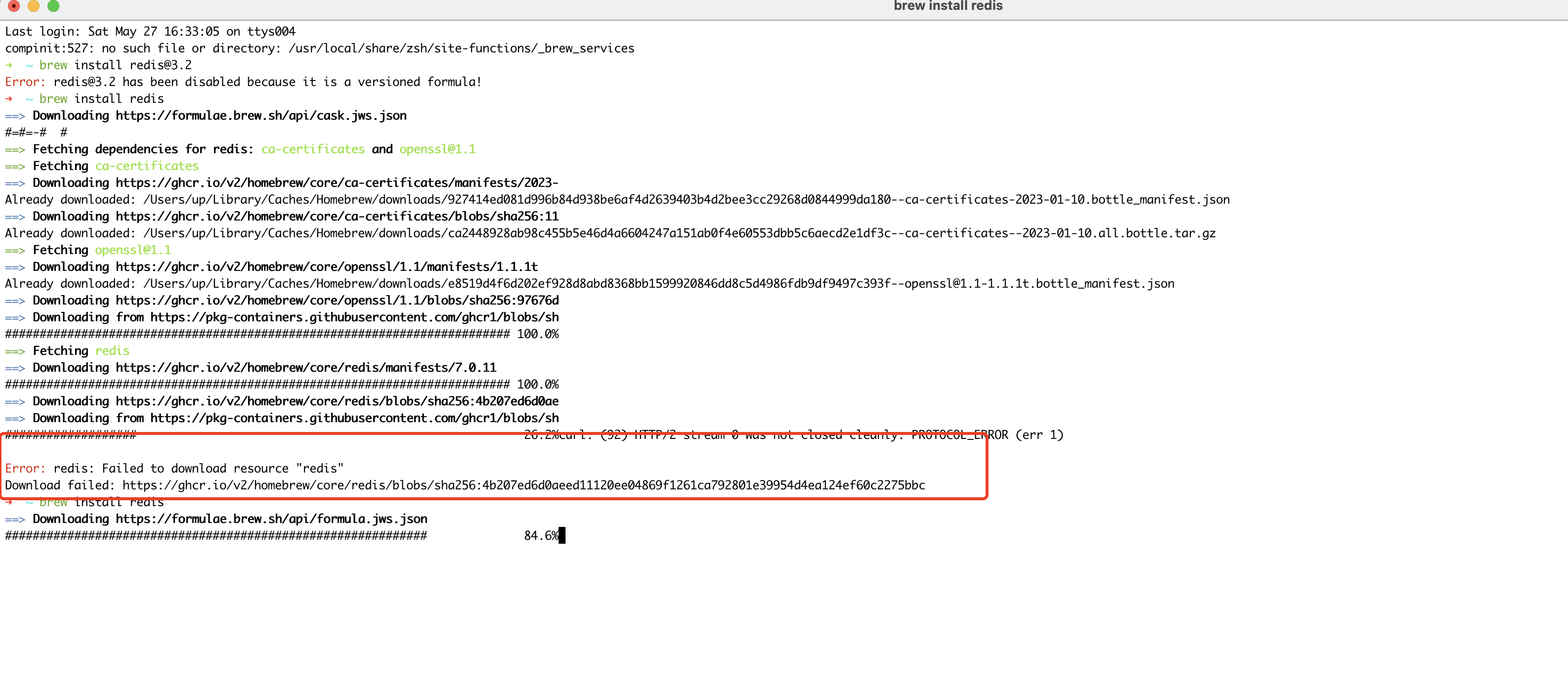Click the openssl manifests/1.1.1t URL
This screenshot has width=1568, height=693.
326,266
